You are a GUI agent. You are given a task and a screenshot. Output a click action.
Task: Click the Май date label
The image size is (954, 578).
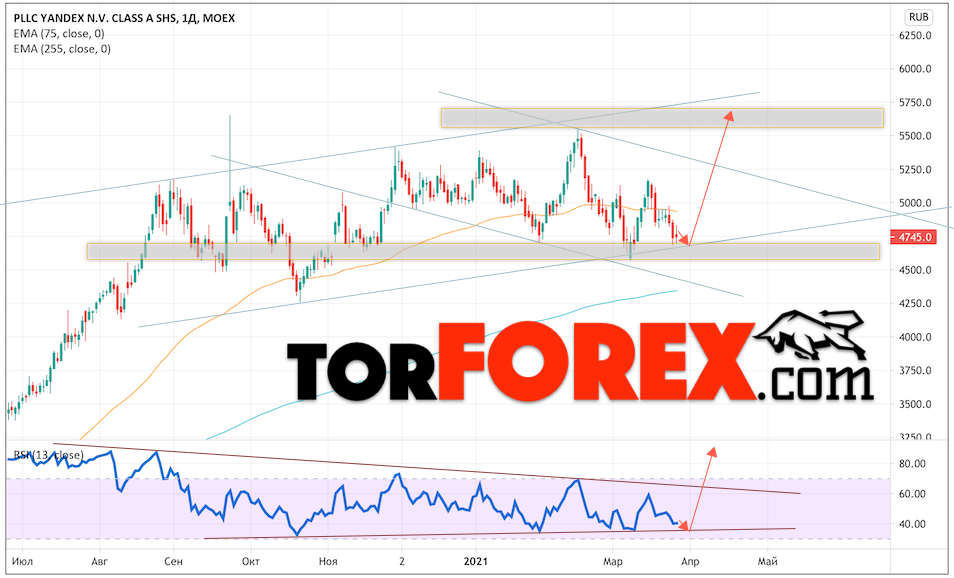[767, 561]
